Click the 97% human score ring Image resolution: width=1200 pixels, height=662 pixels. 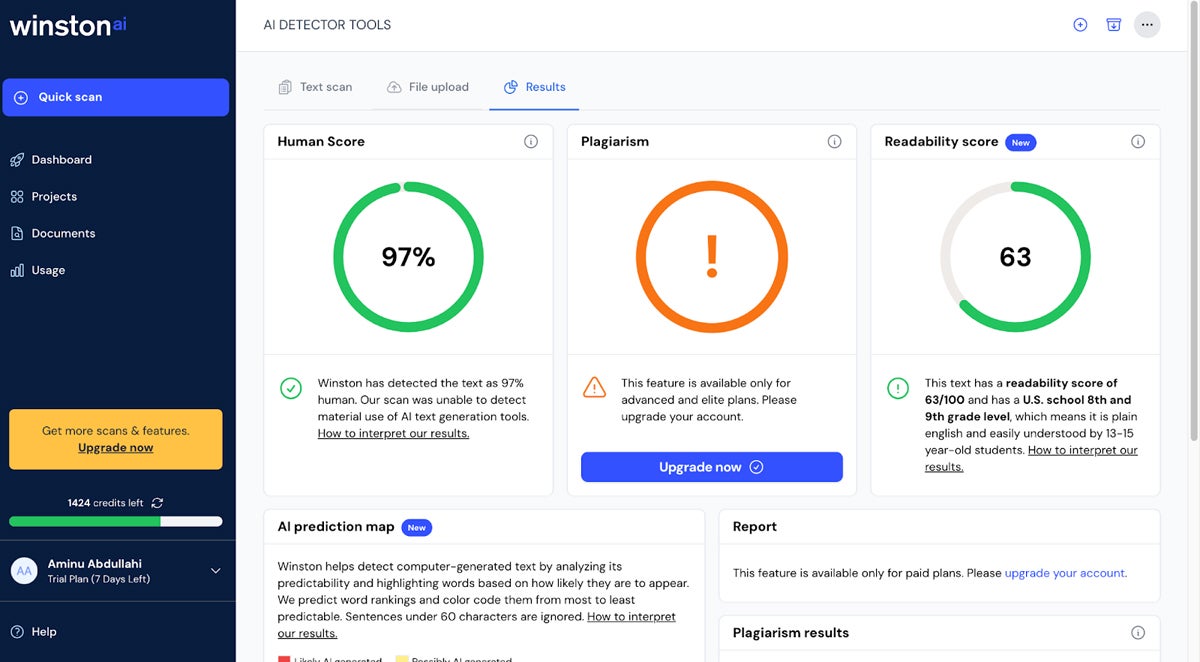pos(408,257)
